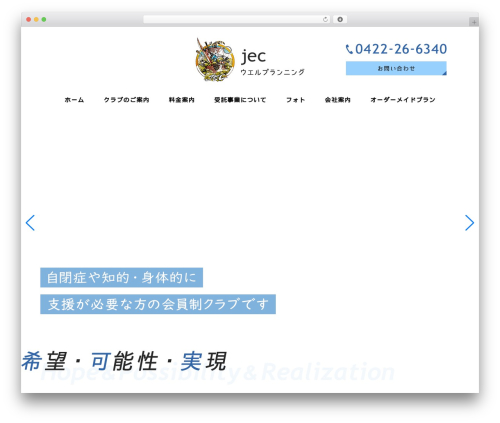The image size is (500, 423).
Task: Open 会社案内 menu item
Action: (338, 100)
